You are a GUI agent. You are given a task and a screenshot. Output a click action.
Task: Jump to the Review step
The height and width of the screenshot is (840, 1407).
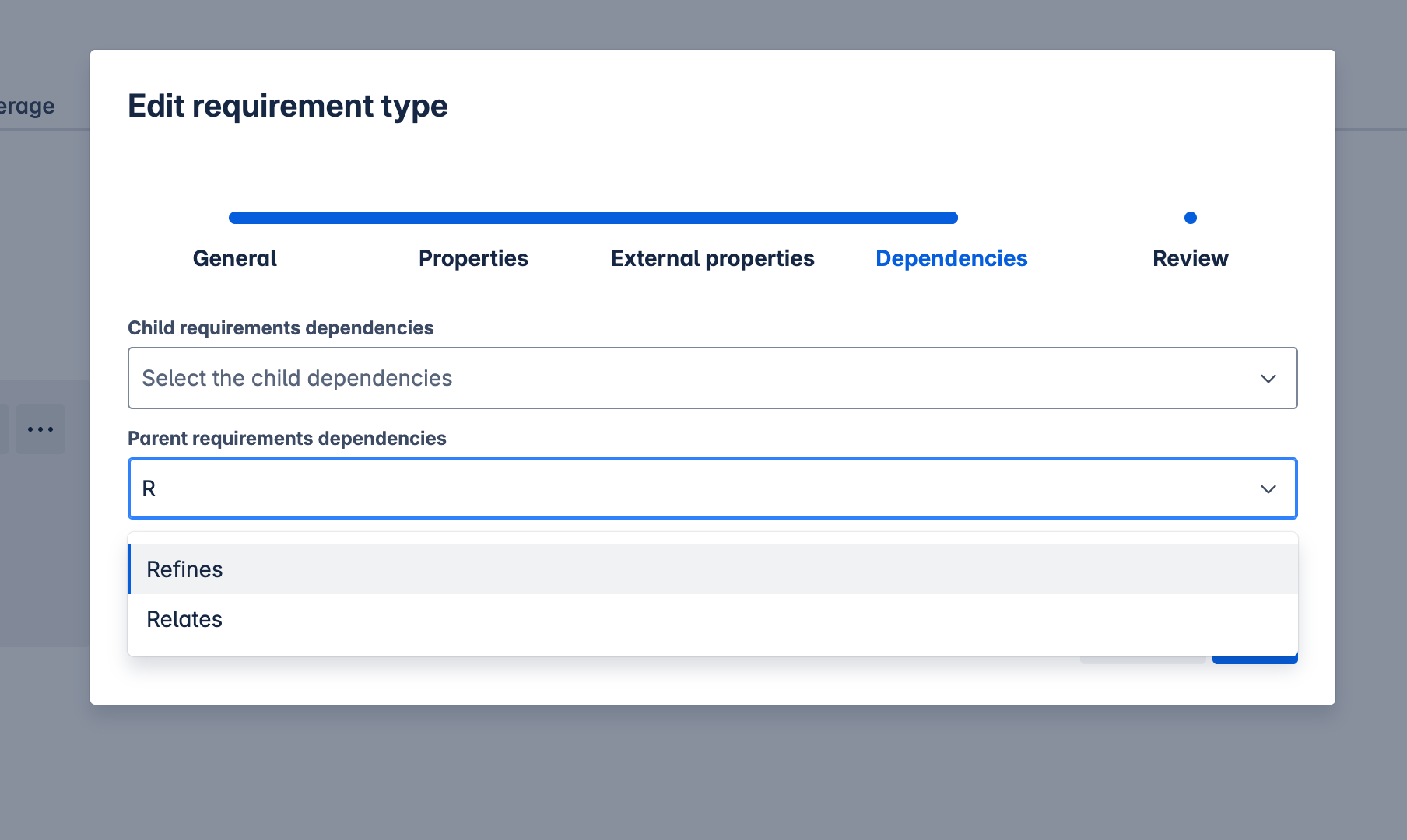point(1190,258)
